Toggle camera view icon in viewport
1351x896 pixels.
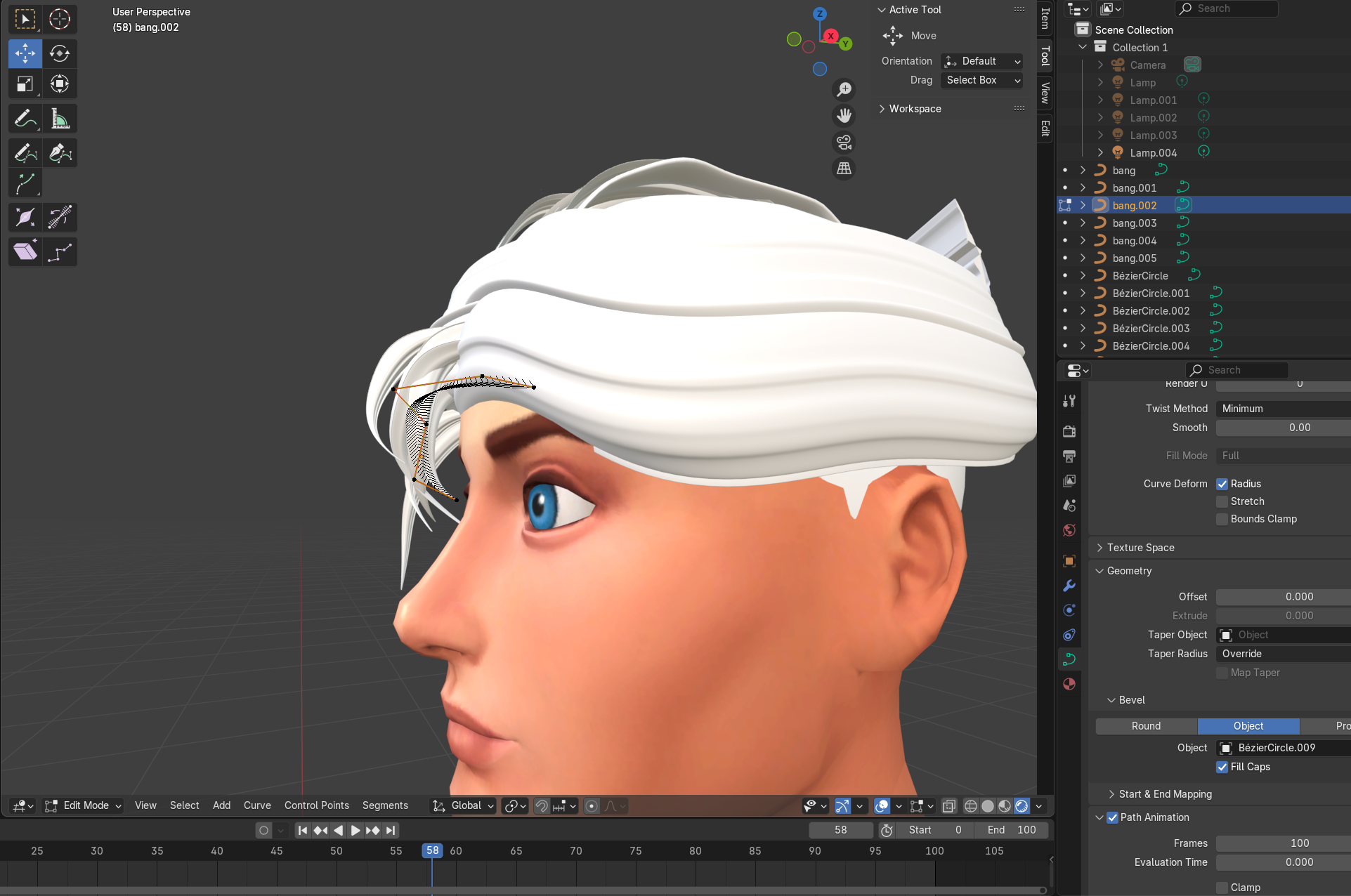point(844,143)
